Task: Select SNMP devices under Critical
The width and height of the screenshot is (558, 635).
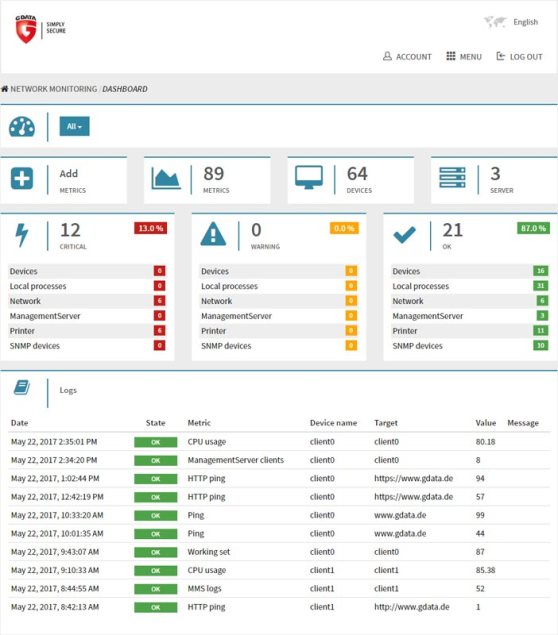Action: (x=87, y=346)
